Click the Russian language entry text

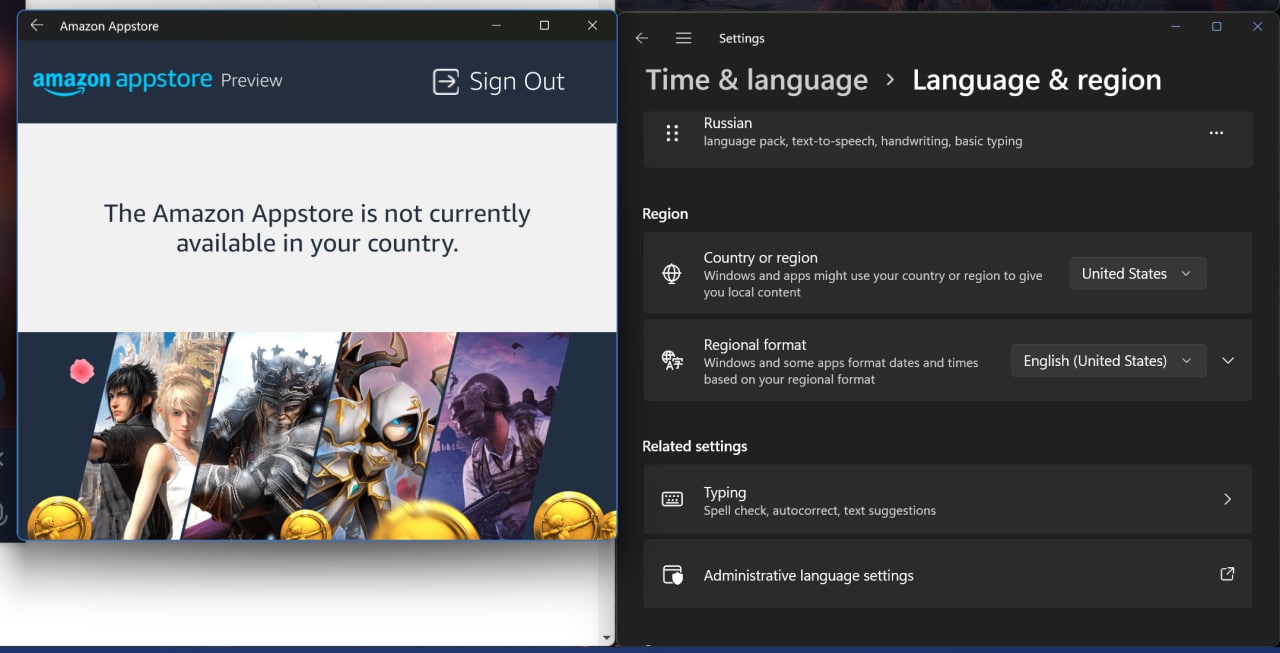coord(727,123)
